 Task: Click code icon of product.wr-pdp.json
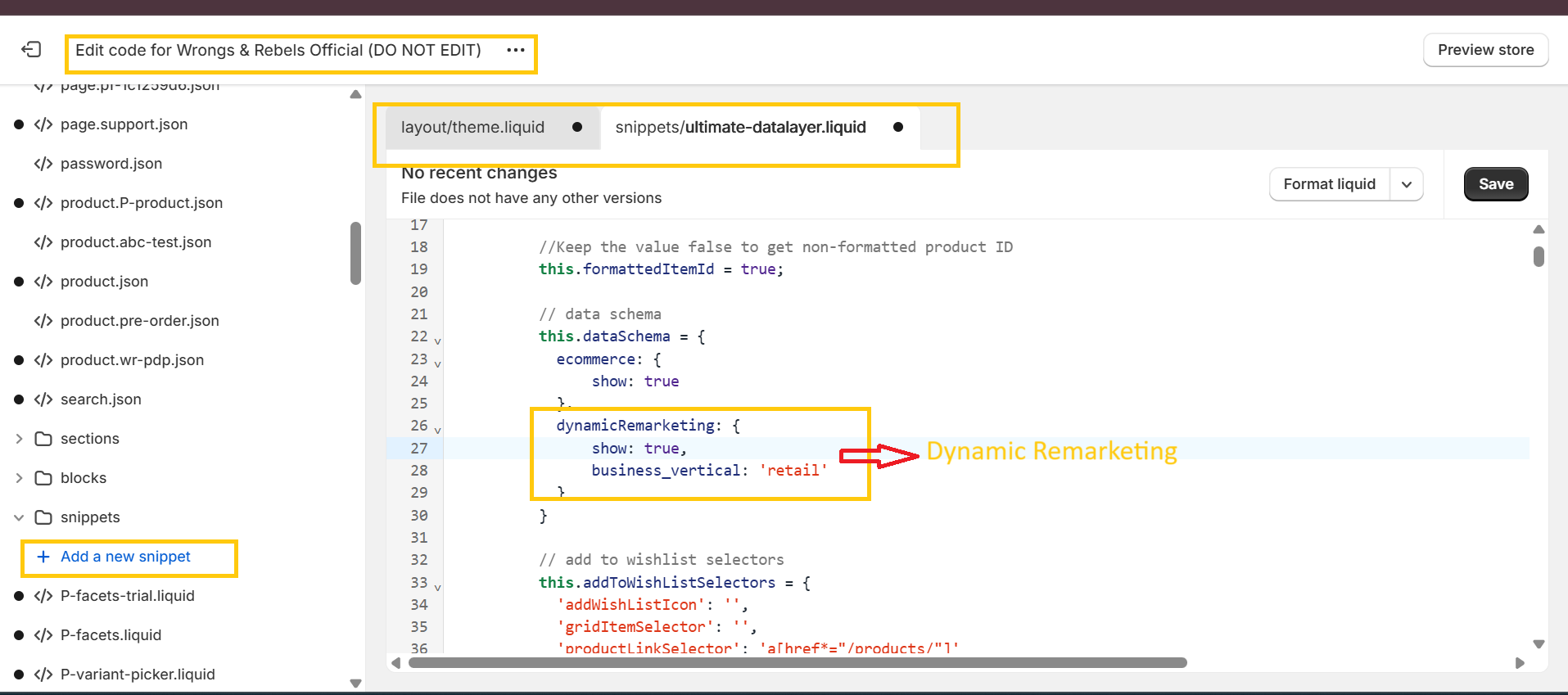click(x=43, y=360)
